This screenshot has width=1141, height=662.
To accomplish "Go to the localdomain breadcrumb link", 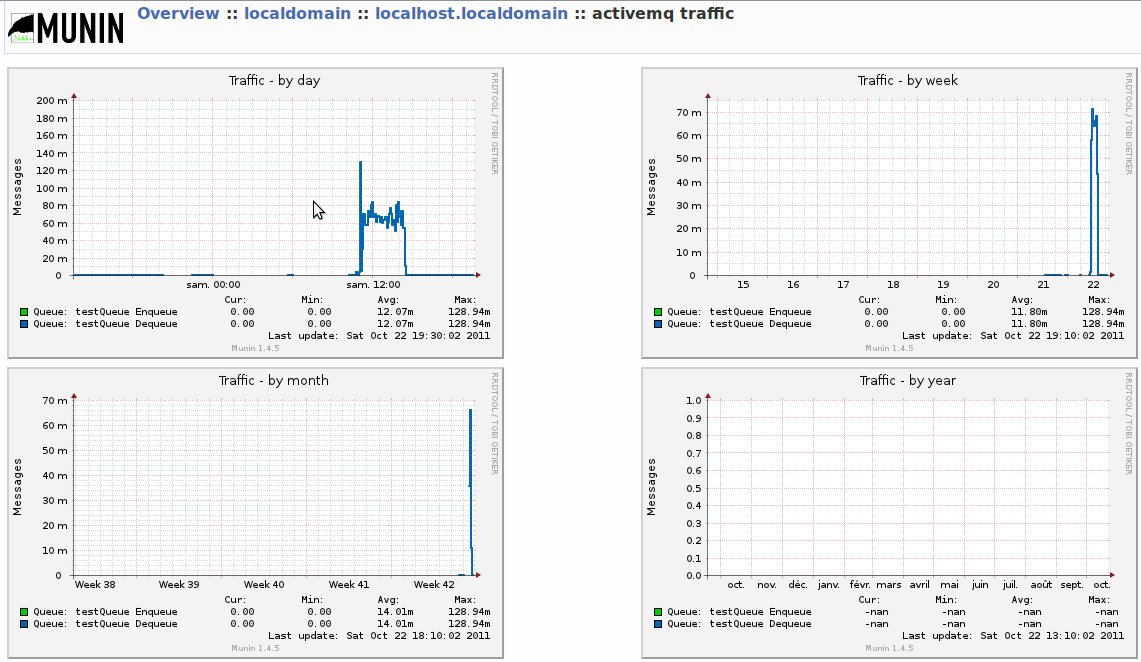I will coord(297,14).
